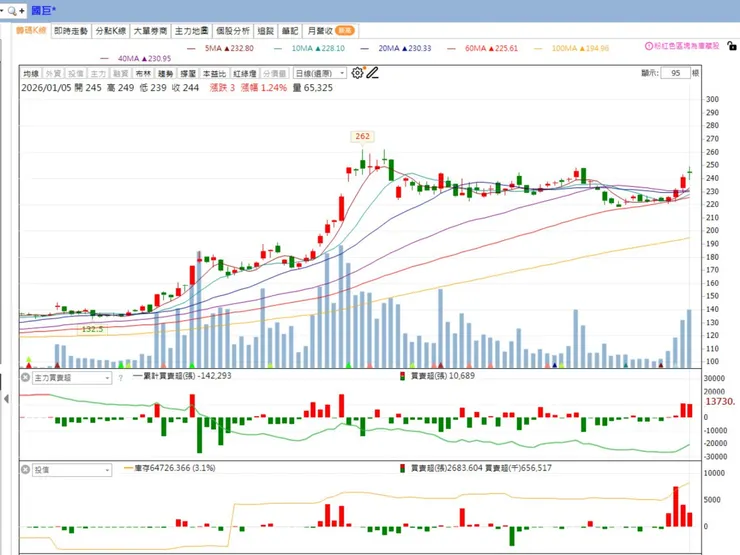Screen dimensions: 740x555
Task: Click the 庫存64726.366 (3.1%) legend
Action: pos(170,468)
